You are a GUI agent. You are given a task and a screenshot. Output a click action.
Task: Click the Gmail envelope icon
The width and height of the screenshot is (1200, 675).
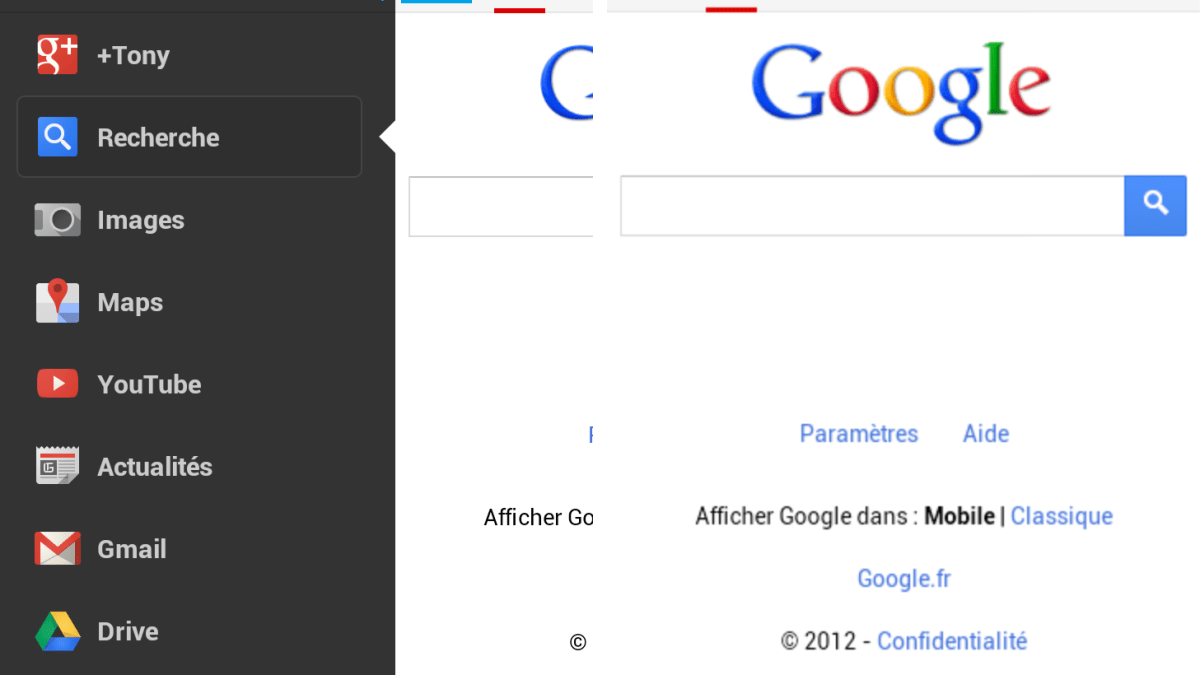[57, 549]
